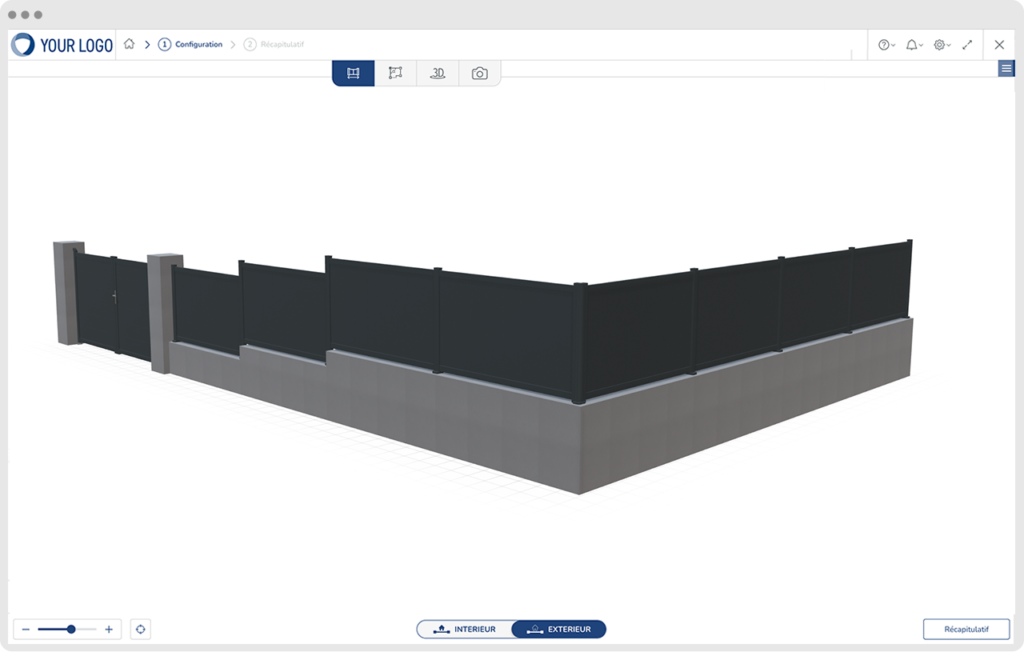Switch view to INTERIEUR

(465, 629)
